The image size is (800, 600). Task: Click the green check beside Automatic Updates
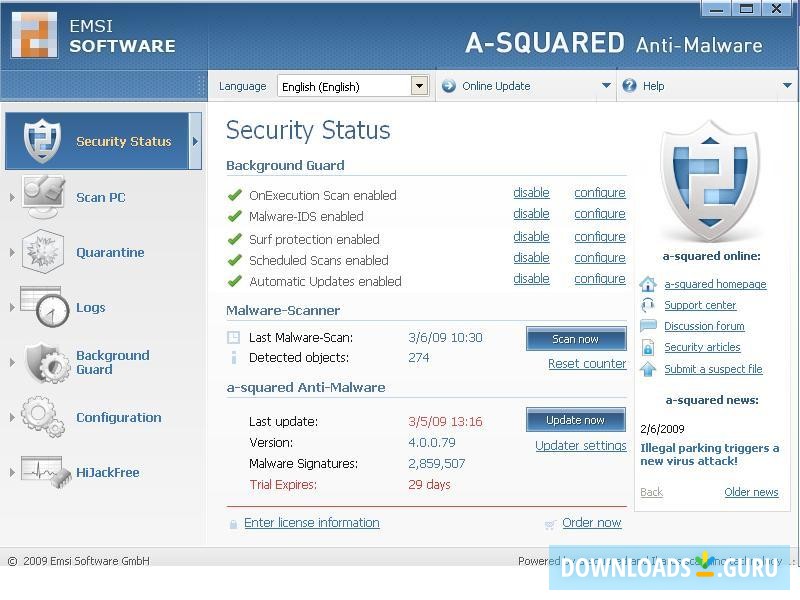[x=235, y=281]
